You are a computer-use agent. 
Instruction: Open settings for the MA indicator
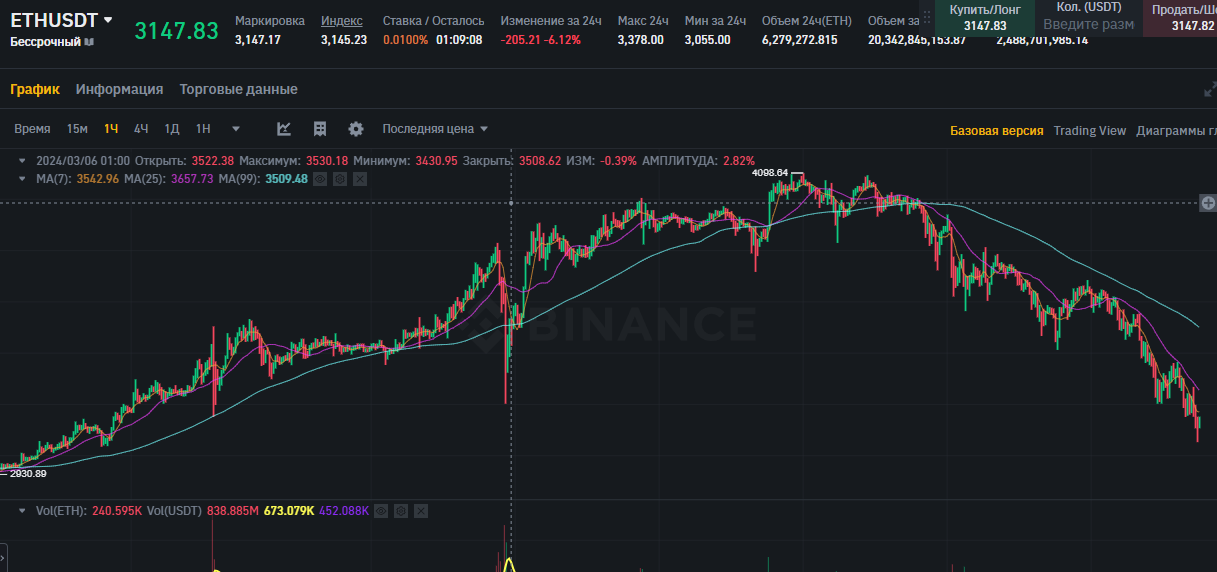(340, 179)
